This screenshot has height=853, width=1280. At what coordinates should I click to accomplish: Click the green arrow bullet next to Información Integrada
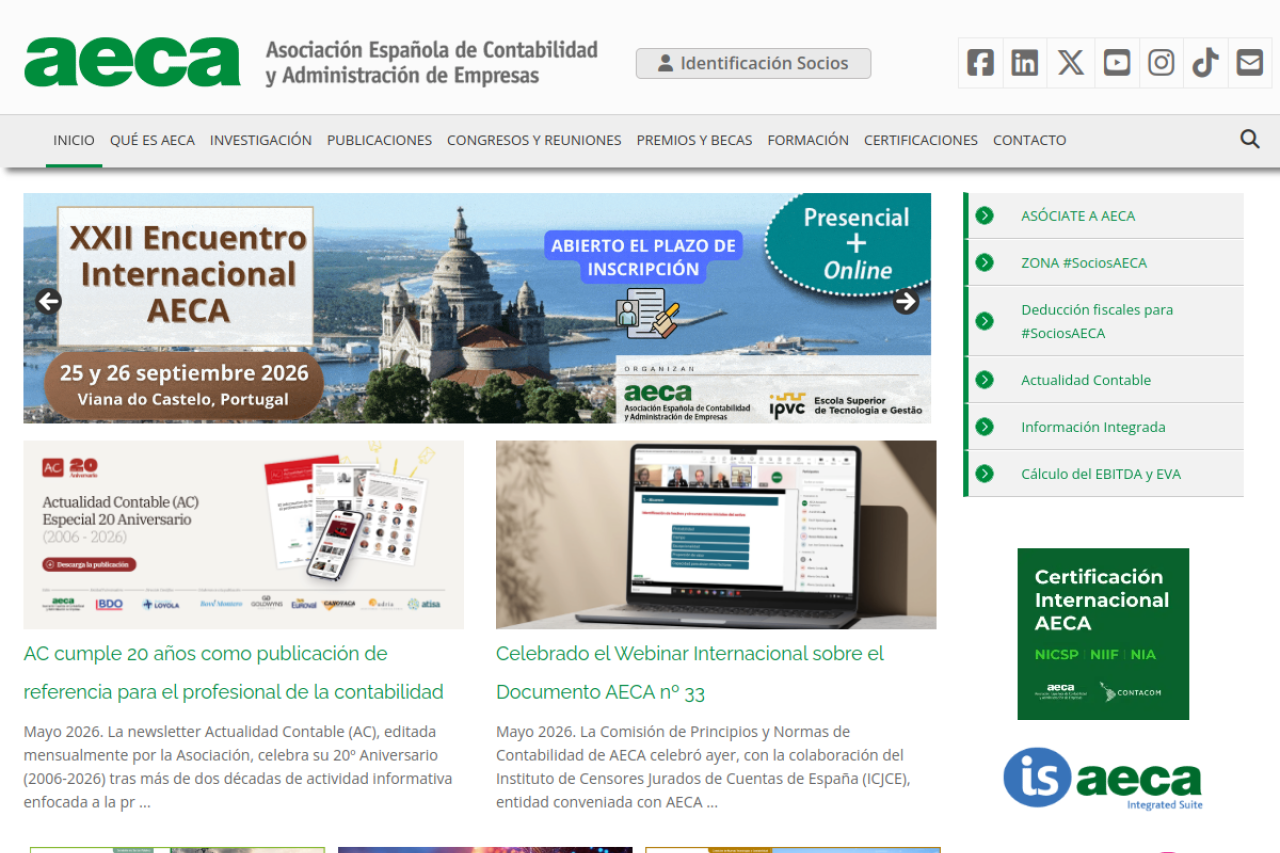[985, 427]
